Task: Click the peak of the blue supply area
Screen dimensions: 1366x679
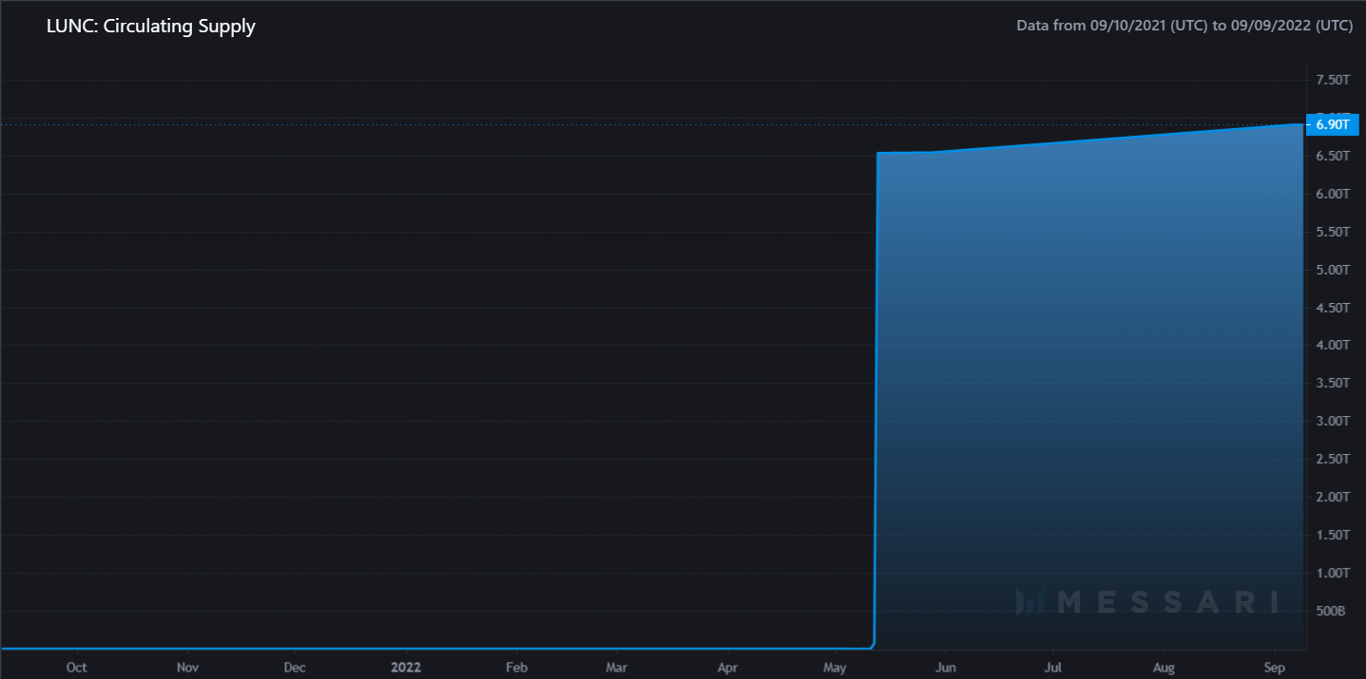Action: pos(1290,127)
